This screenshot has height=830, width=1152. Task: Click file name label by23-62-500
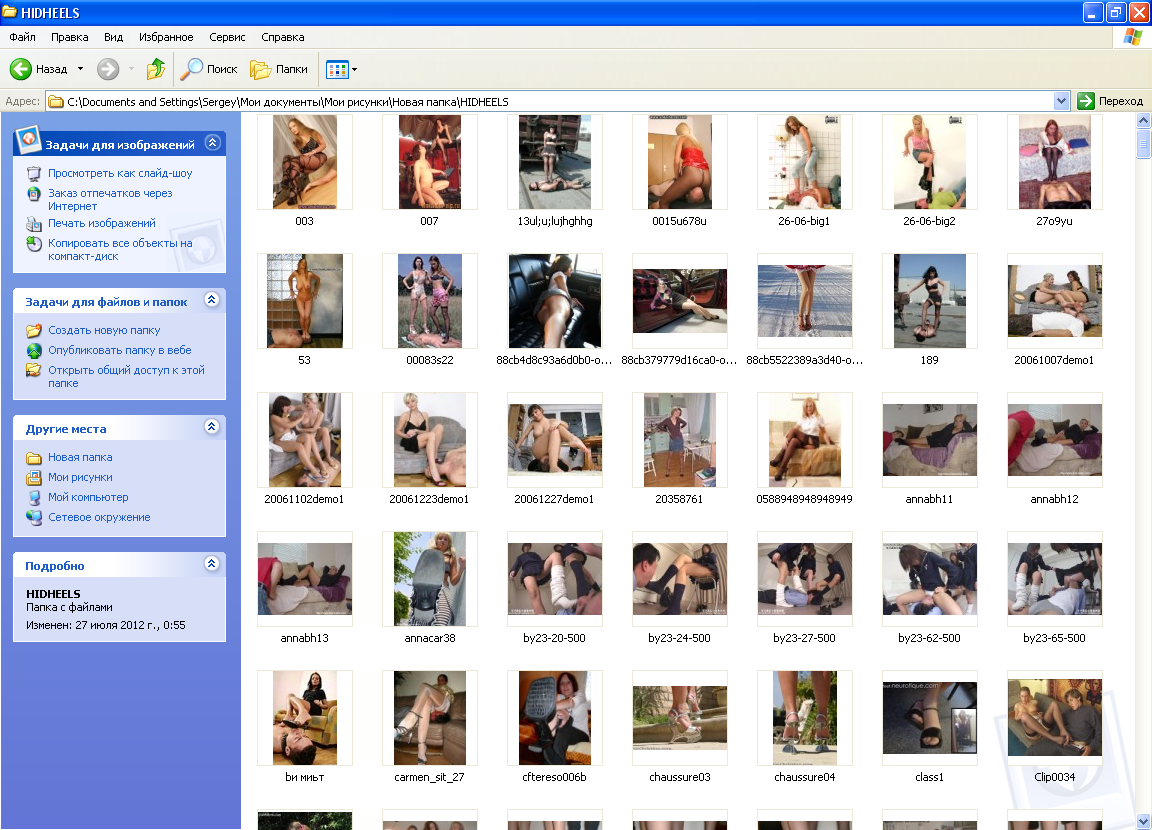[929, 638]
